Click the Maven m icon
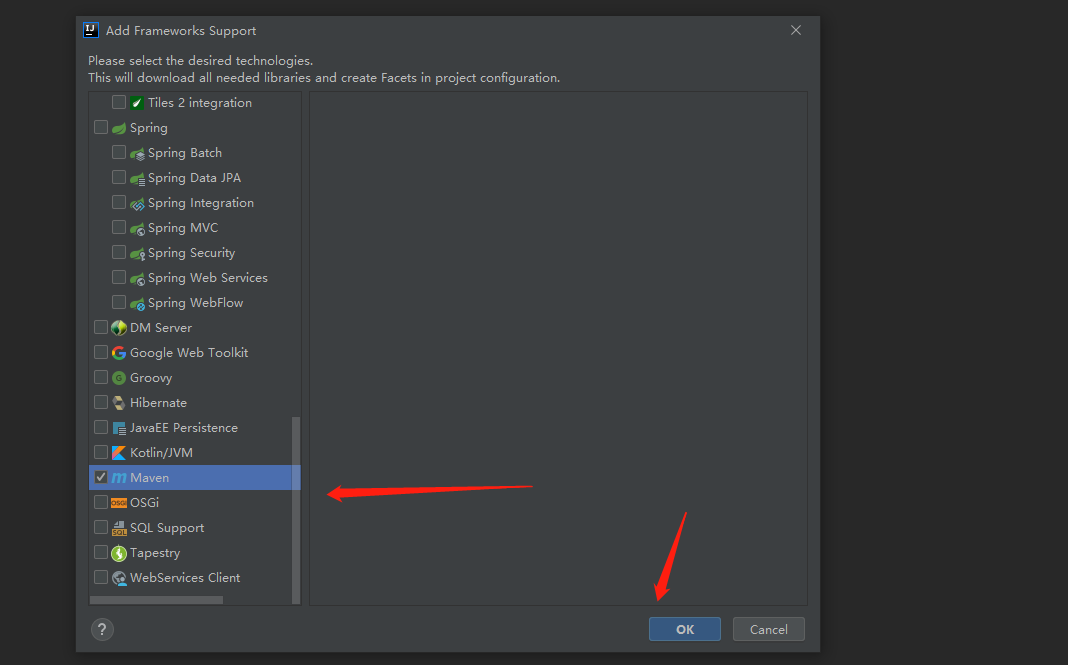The height and width of the screenshot is (665, 1068). (119, 478)
